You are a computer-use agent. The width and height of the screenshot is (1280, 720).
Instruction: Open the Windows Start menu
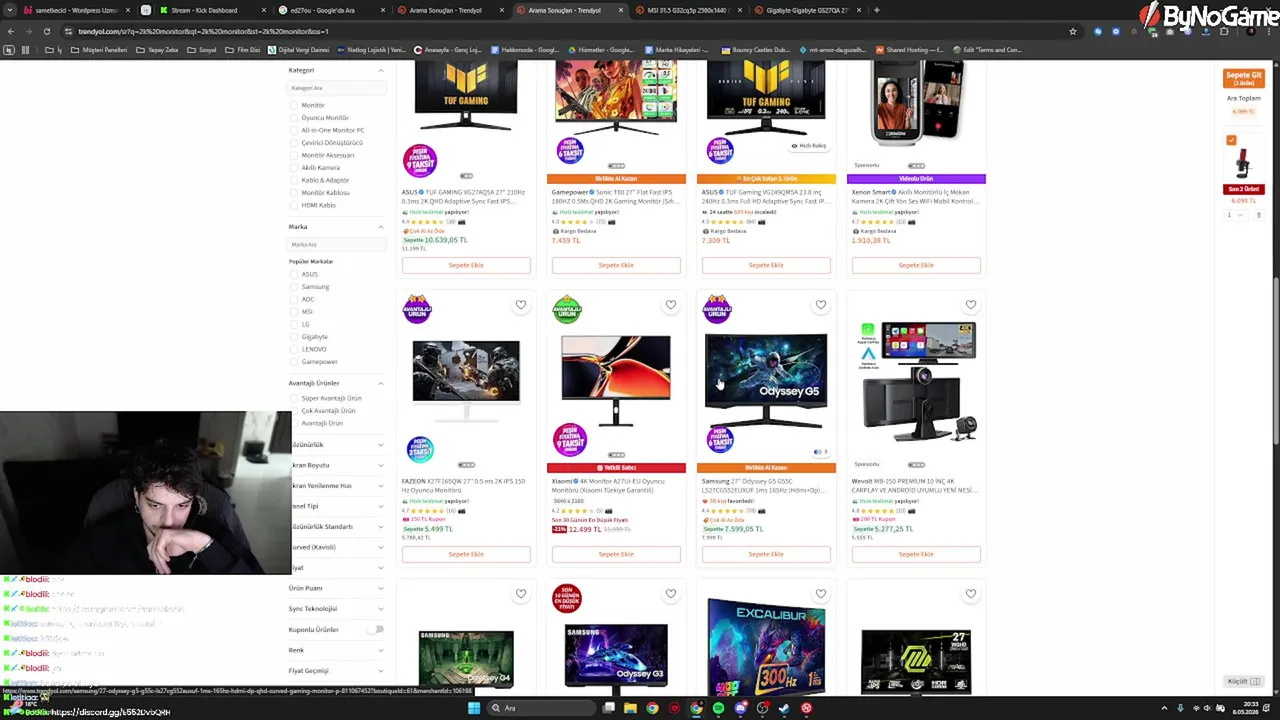click(x=474, y=708)
